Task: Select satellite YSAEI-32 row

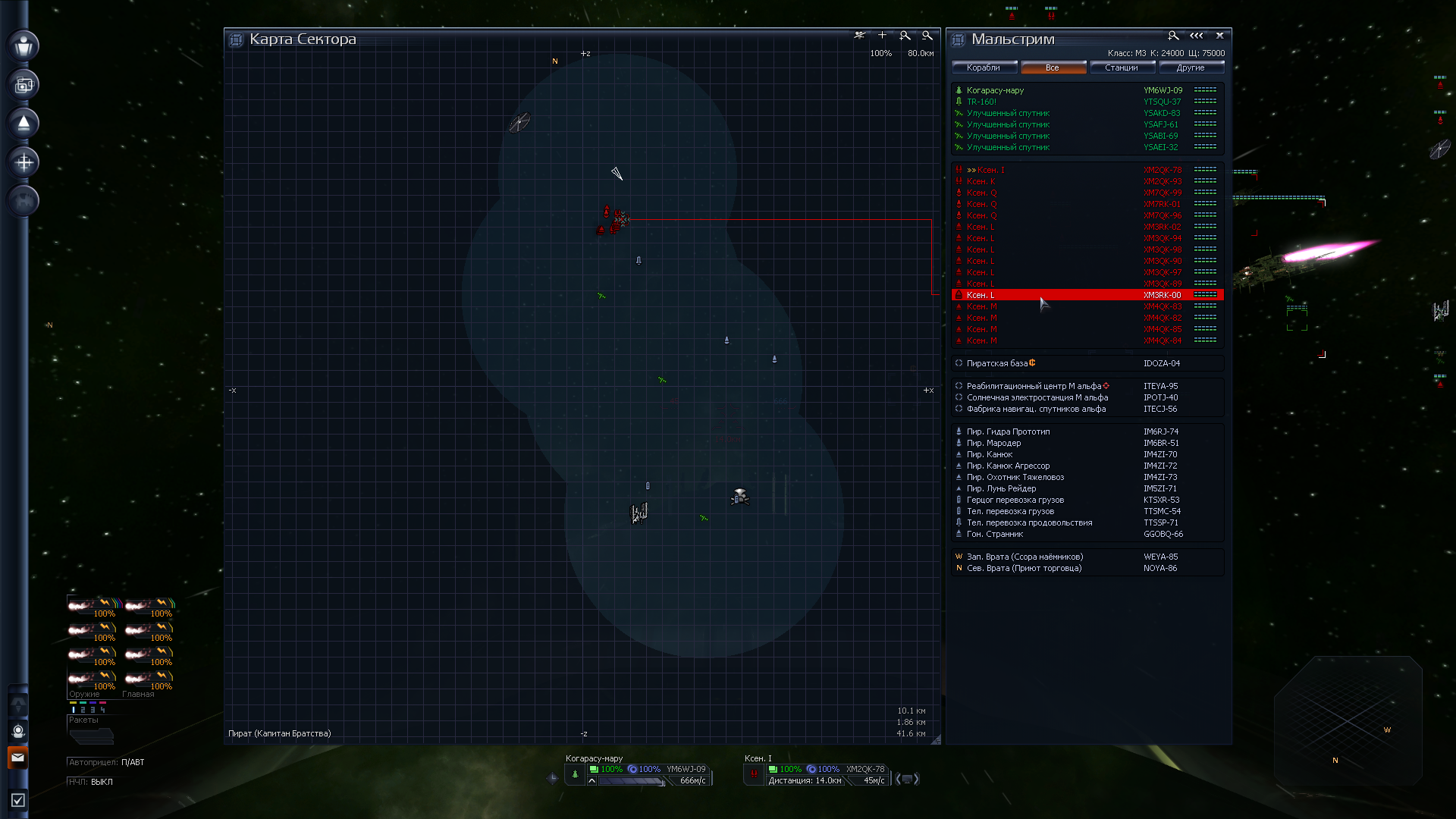Action: [x=1087, y=147]
